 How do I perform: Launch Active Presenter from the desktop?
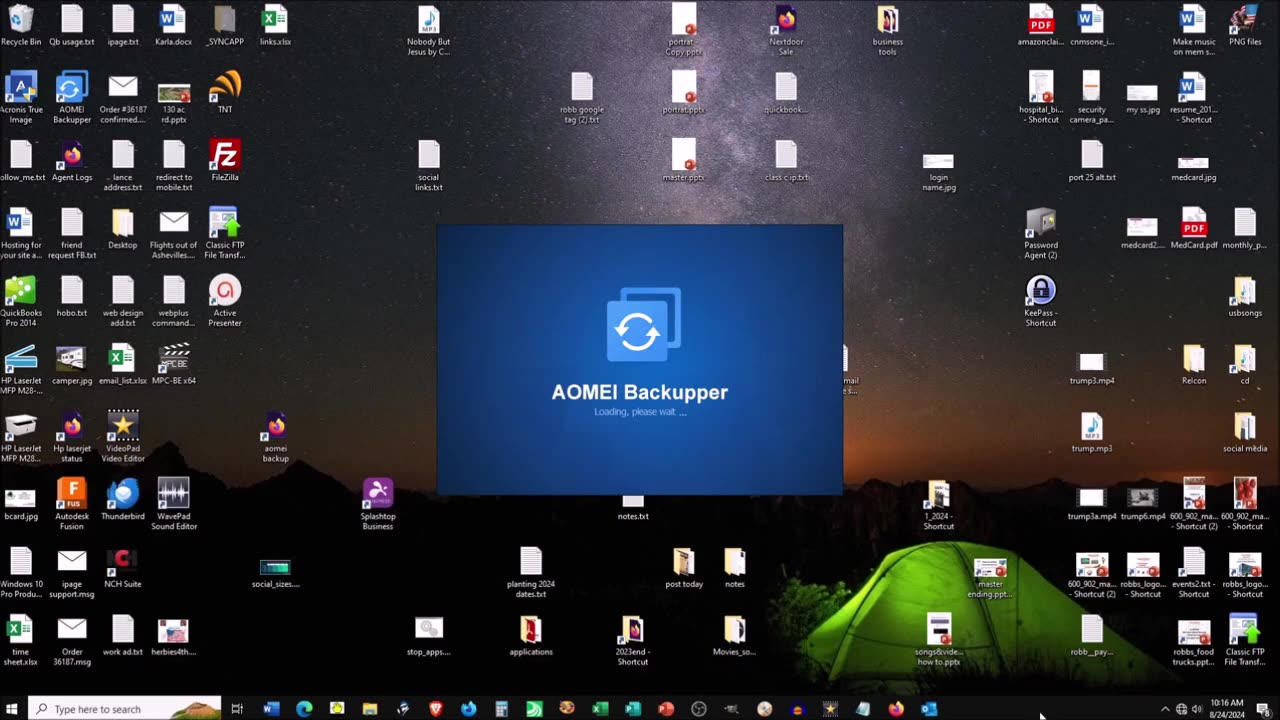click(x=225, y=301)
